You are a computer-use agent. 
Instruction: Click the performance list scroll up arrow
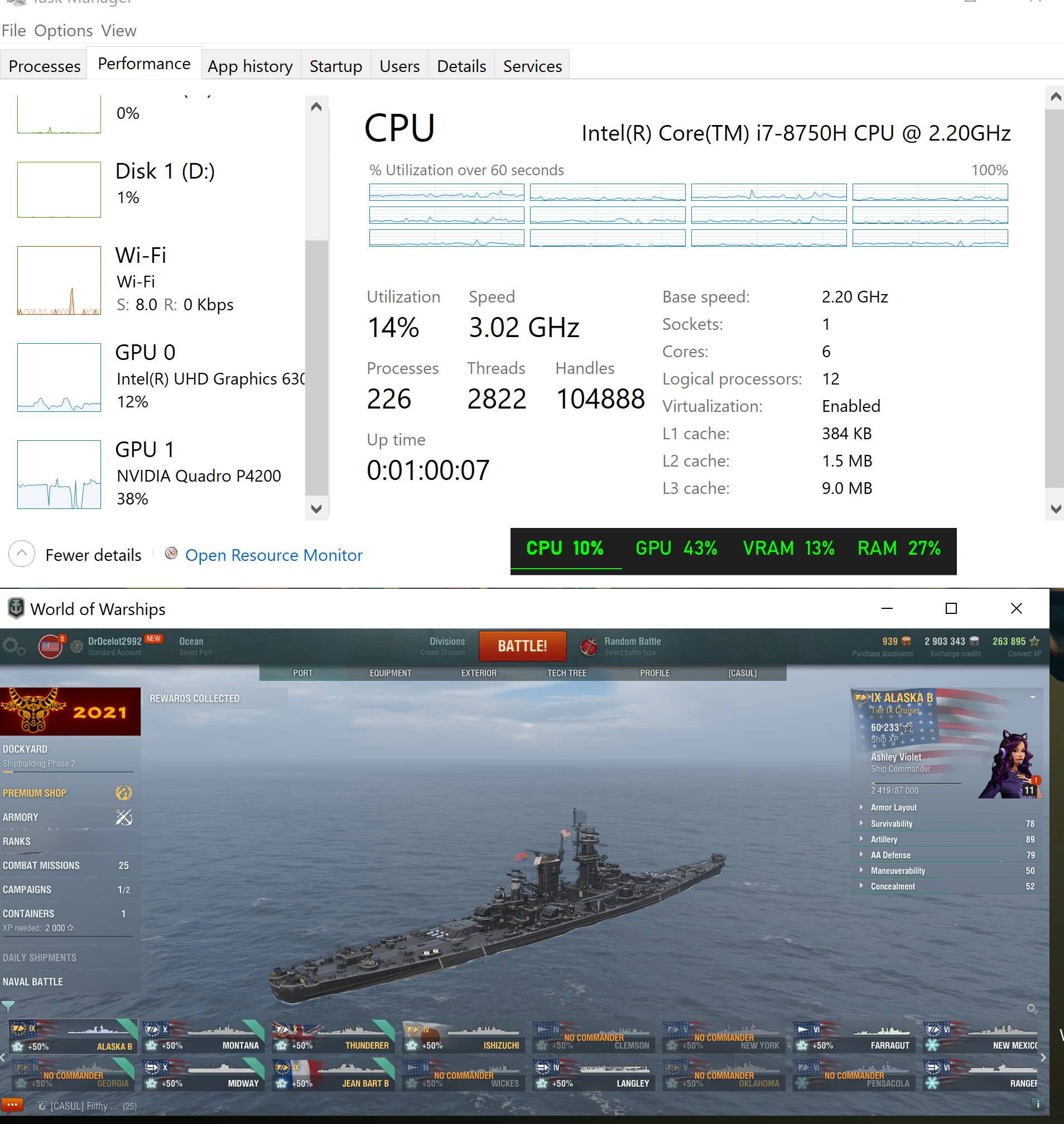coord(316,107)
